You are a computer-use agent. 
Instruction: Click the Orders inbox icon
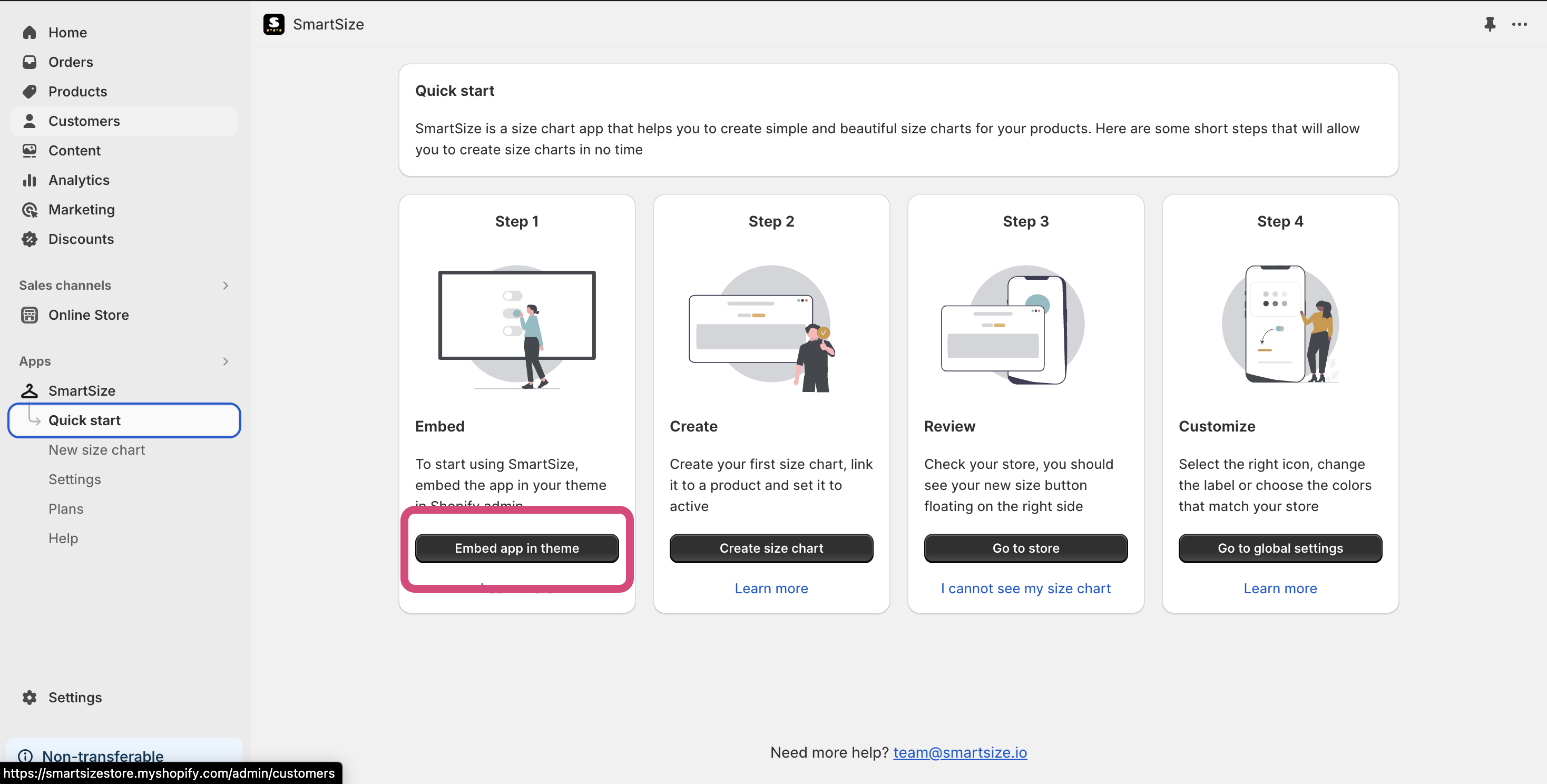[x=30, y=62]
